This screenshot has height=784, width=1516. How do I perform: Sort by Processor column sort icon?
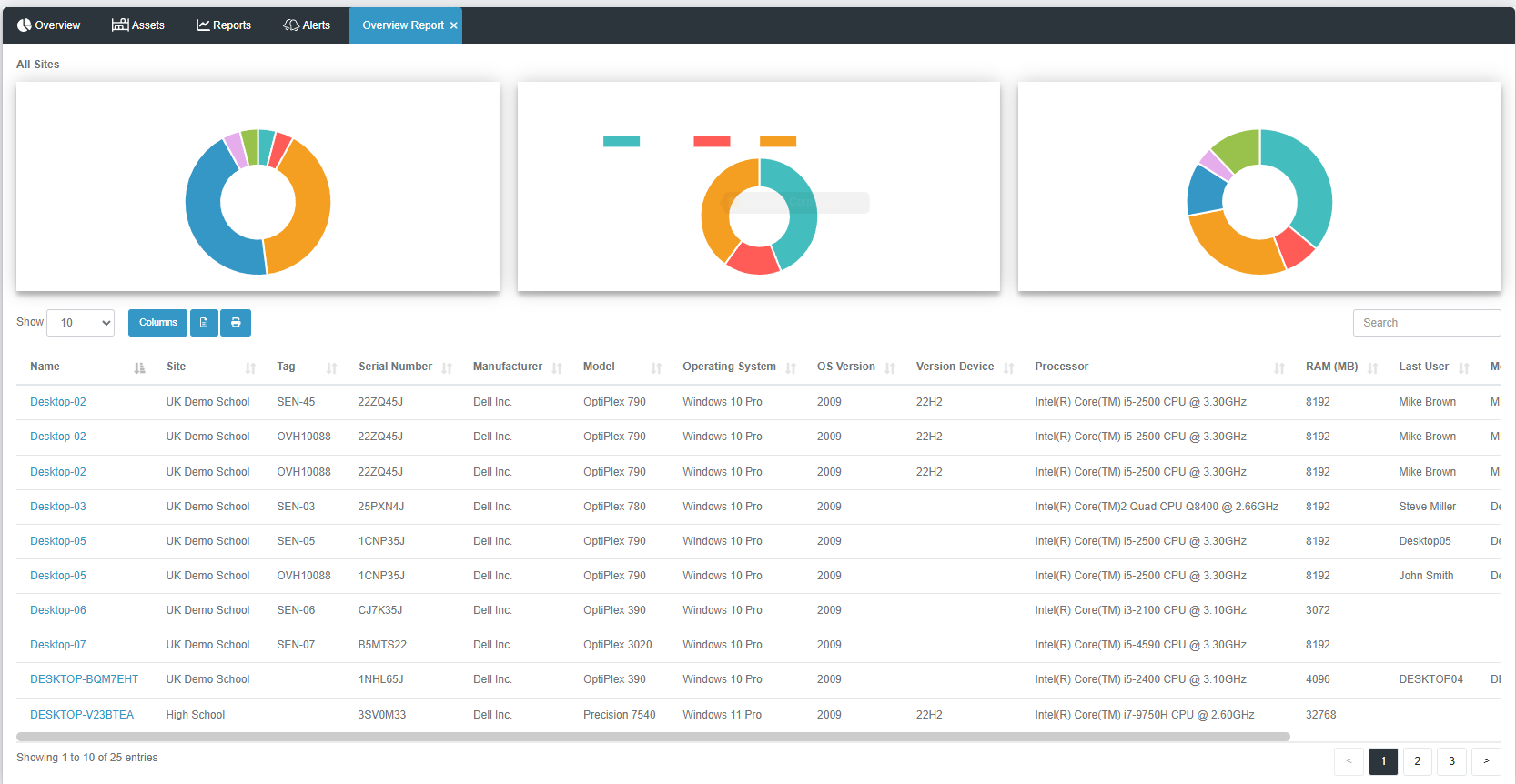tap(1279, 367)
